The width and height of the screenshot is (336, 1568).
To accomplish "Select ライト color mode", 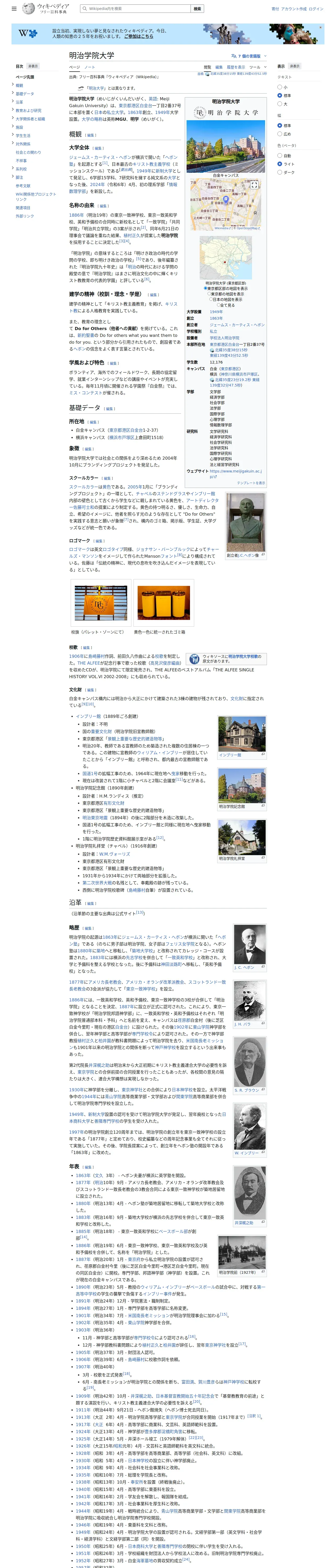I will point(280,164).
